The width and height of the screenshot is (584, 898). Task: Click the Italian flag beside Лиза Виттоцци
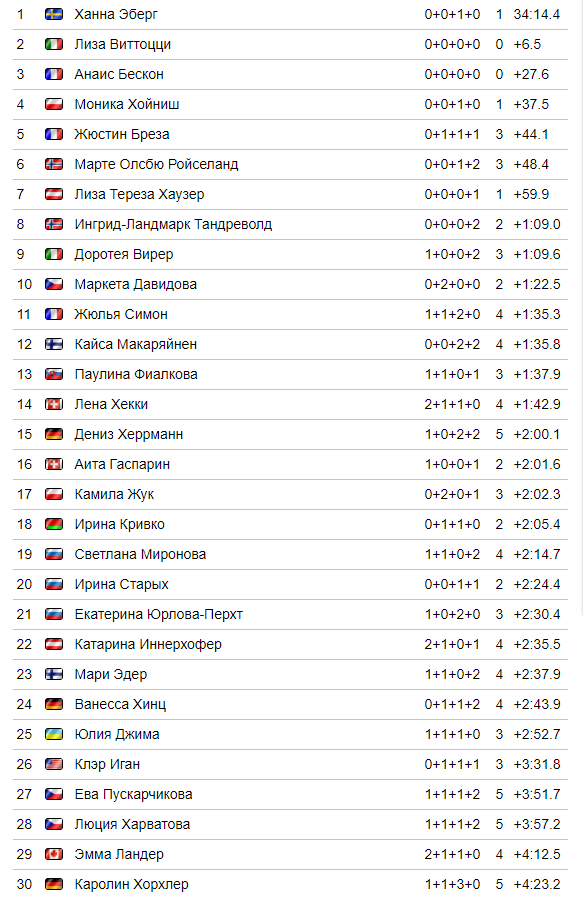(x=54, y=44)
